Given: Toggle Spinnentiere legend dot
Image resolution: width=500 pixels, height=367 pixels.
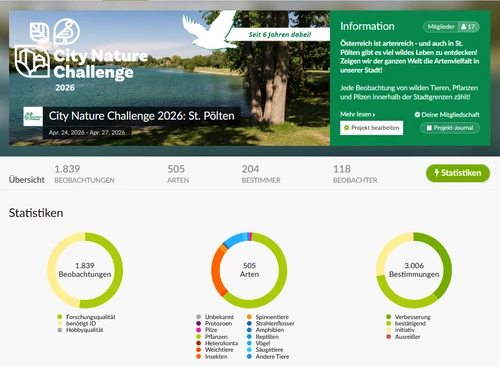Looking at the screenshot, I should tap(249, 317).
